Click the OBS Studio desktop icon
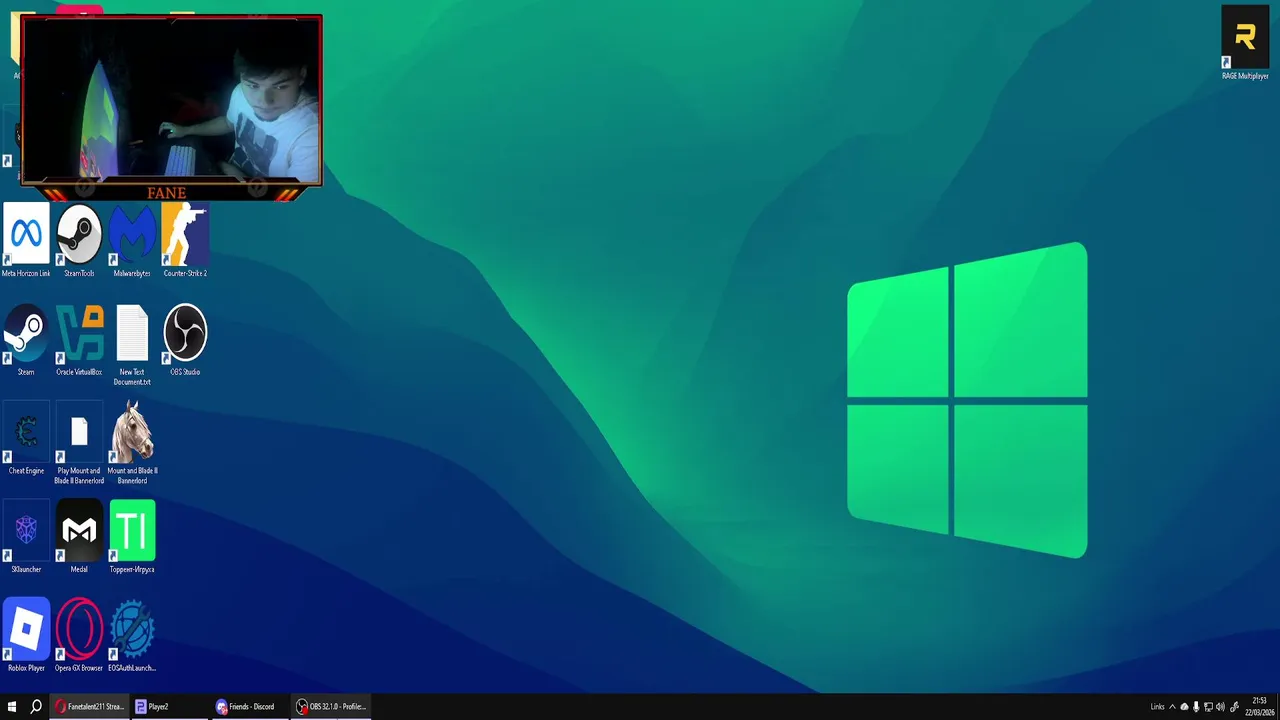The width and height of the screenshot is (1280, 720). tap(185, 340)
